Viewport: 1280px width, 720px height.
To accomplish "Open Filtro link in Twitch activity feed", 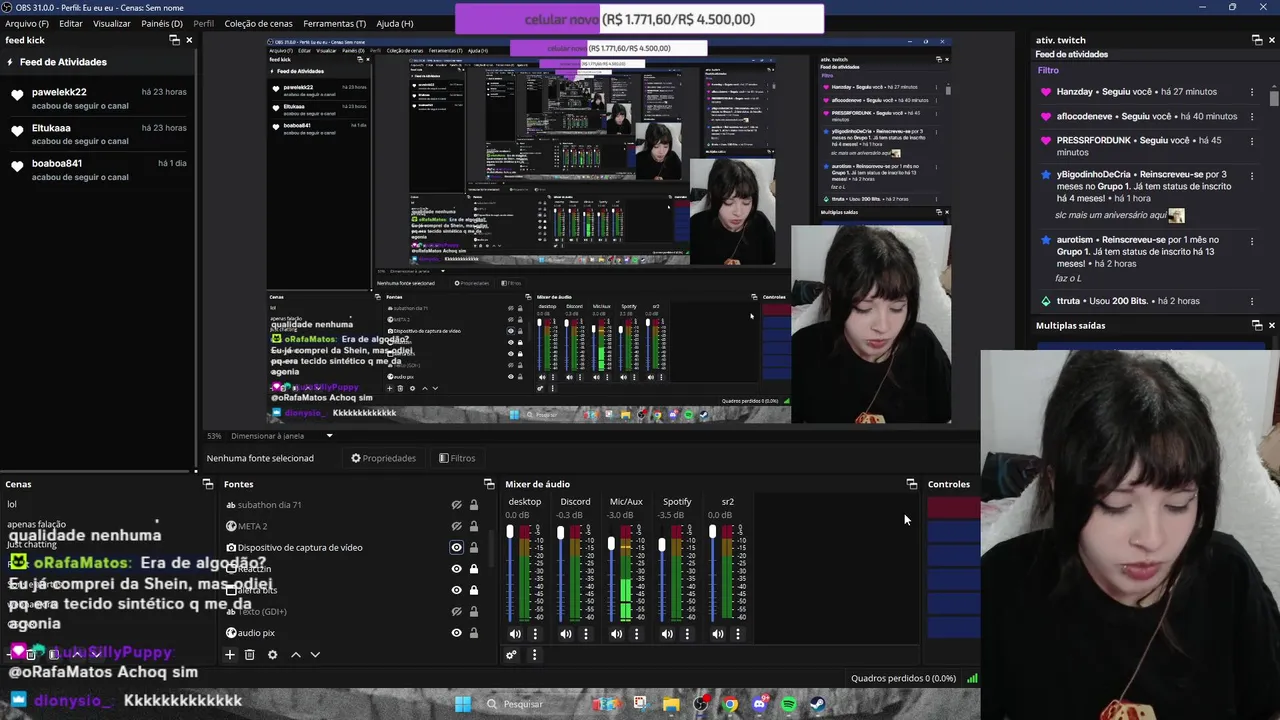I will point(1048,70).
